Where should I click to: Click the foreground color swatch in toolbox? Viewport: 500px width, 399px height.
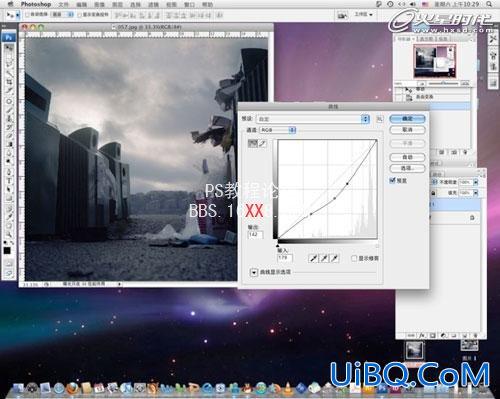point(7,250)
